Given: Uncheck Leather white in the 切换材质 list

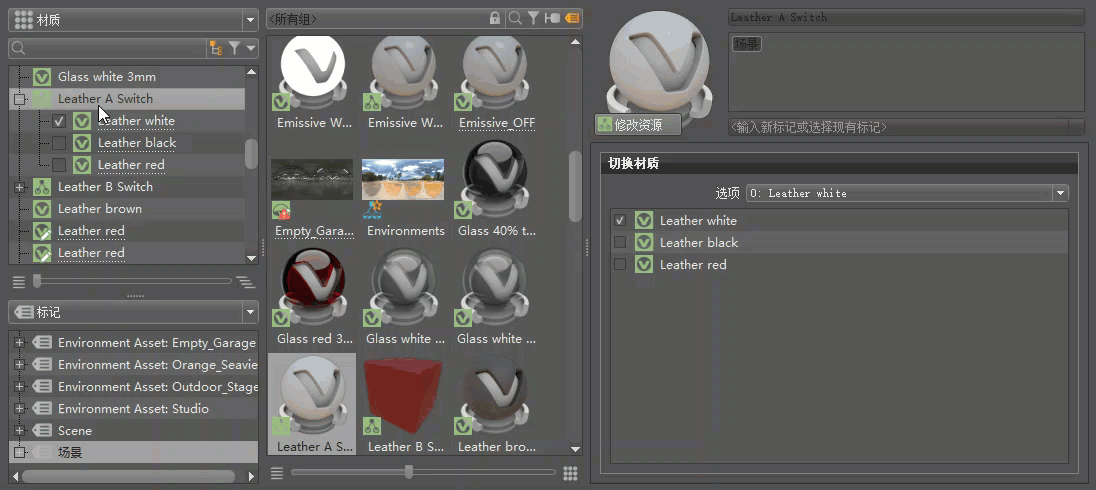Looking at the screenshot, I should (x=619, y=221).
